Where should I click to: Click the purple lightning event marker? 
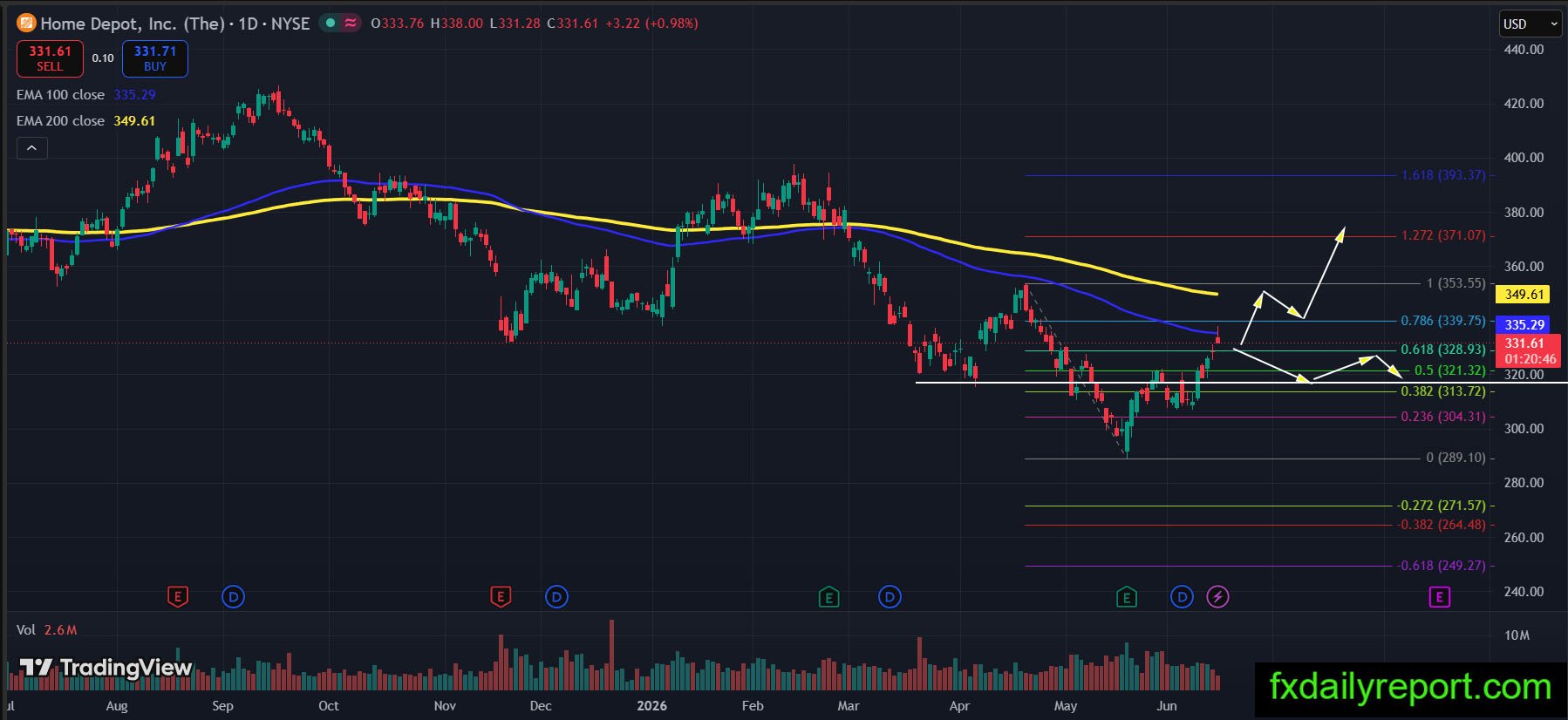click(1218, 597)
